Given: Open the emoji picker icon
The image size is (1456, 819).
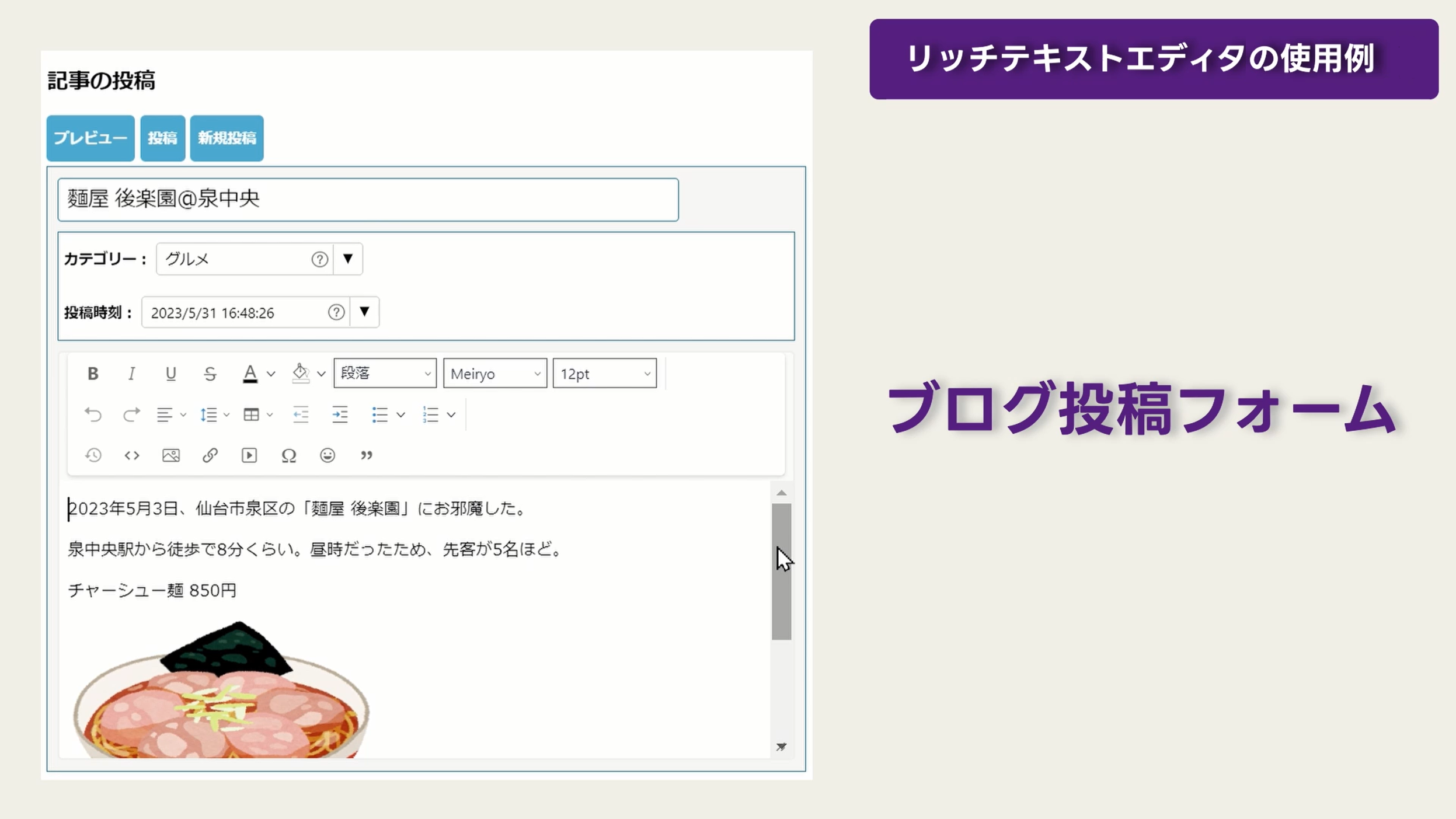Looking at the screenshot, I should tap(328, 455).
